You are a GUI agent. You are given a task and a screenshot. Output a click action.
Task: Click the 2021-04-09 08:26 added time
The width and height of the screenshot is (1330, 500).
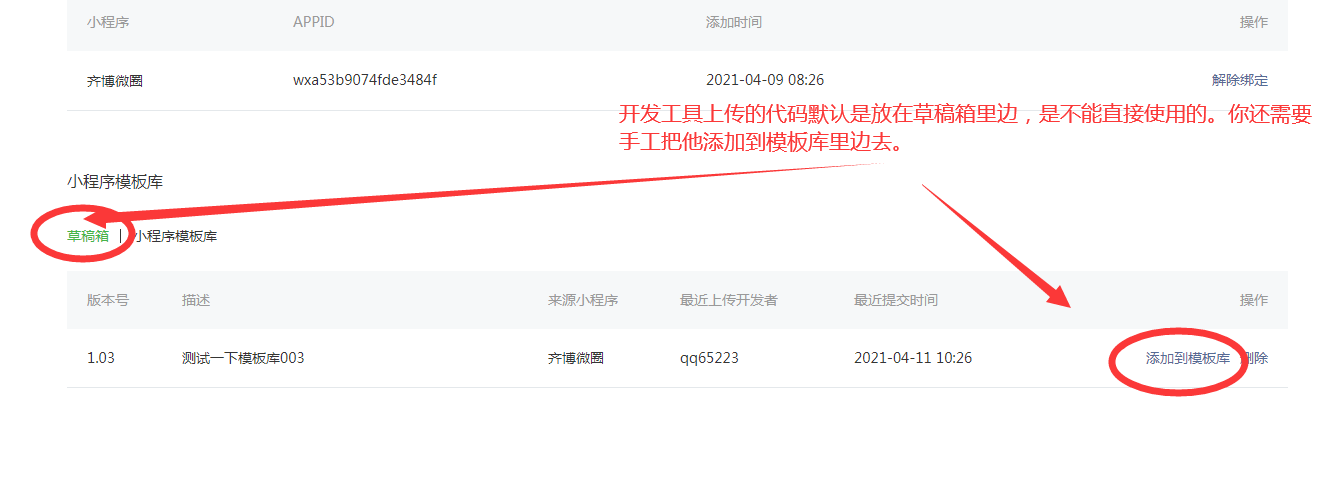coord(764,80)
